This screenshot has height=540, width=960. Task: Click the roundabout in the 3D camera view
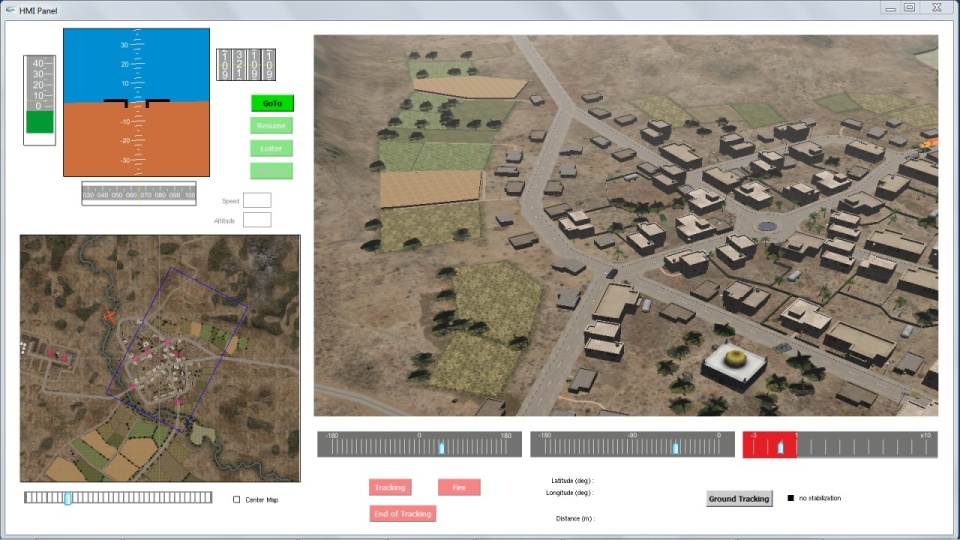(767, 227)
